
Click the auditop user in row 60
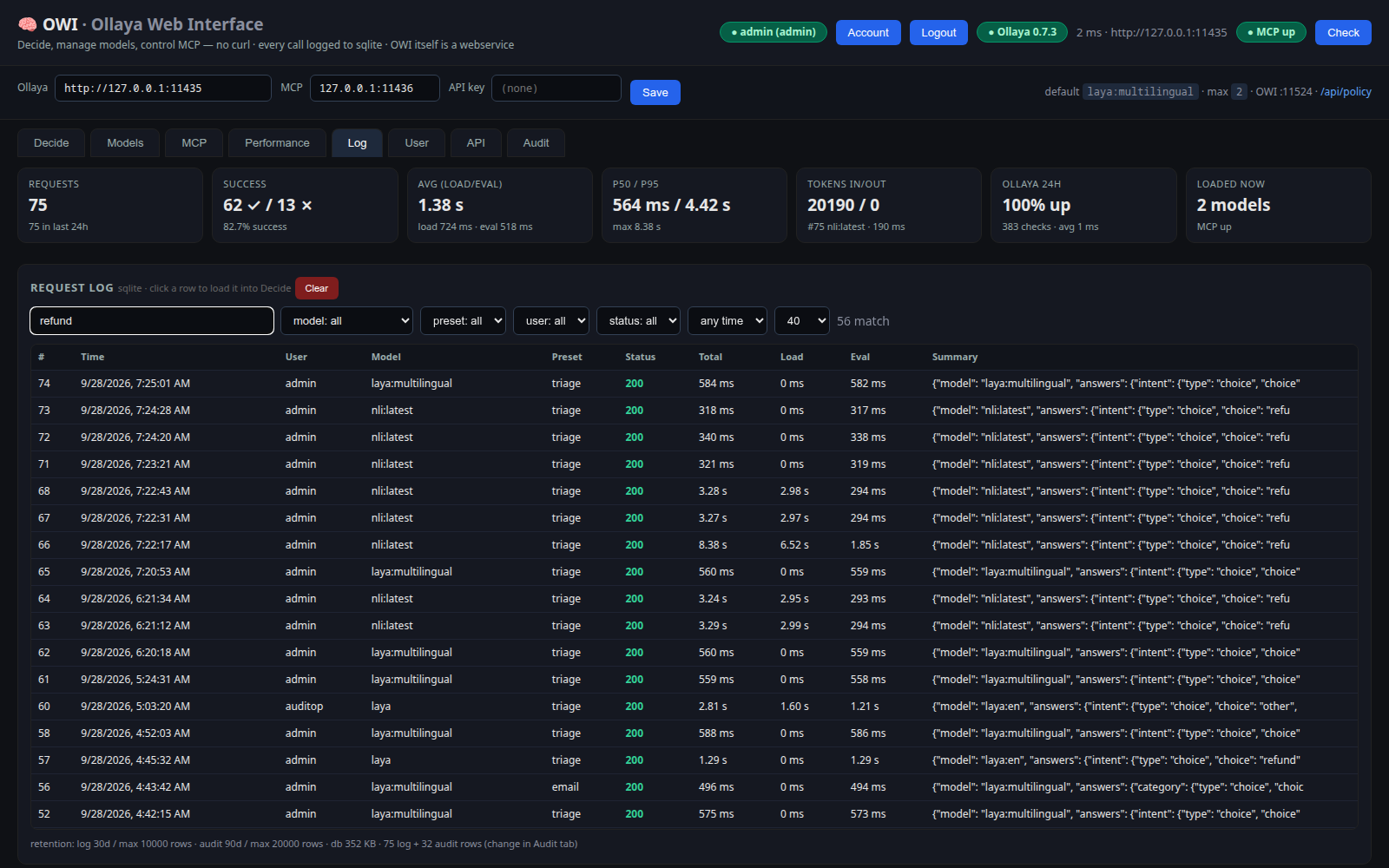304,707
